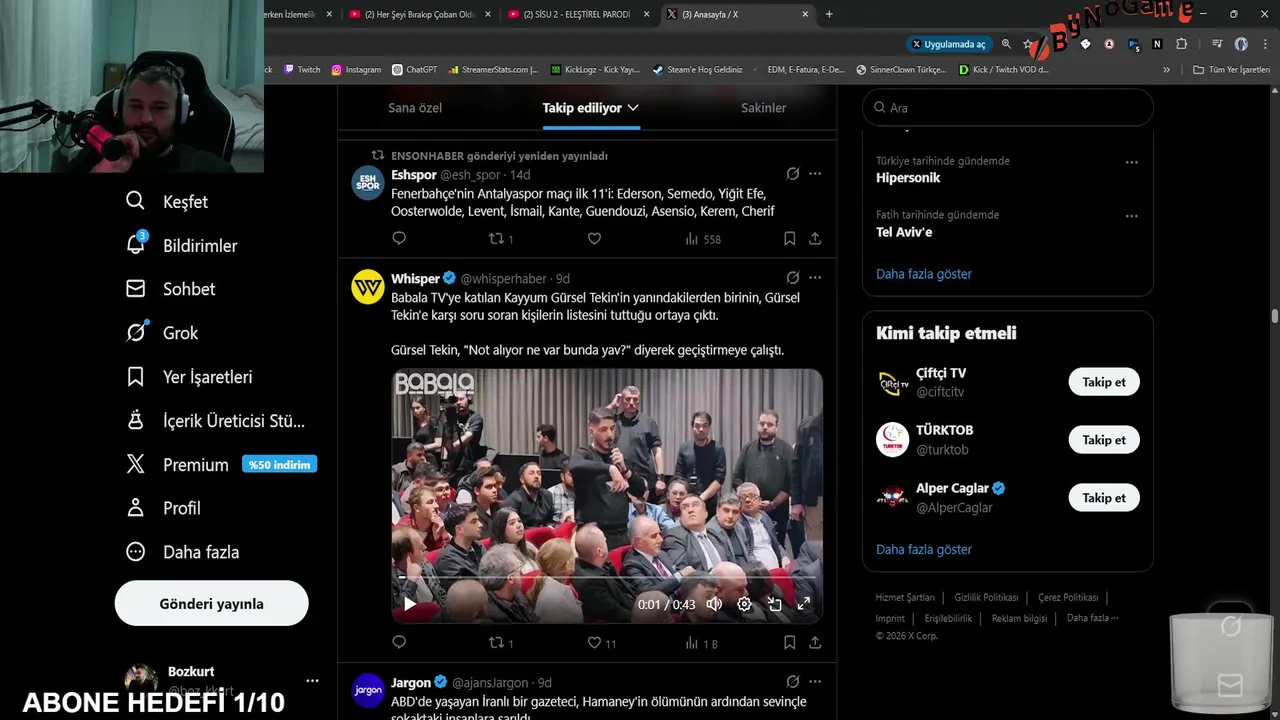Open Daha fazla sidebar menu
Screen dimensions: 1280x720
pos(182,552)
